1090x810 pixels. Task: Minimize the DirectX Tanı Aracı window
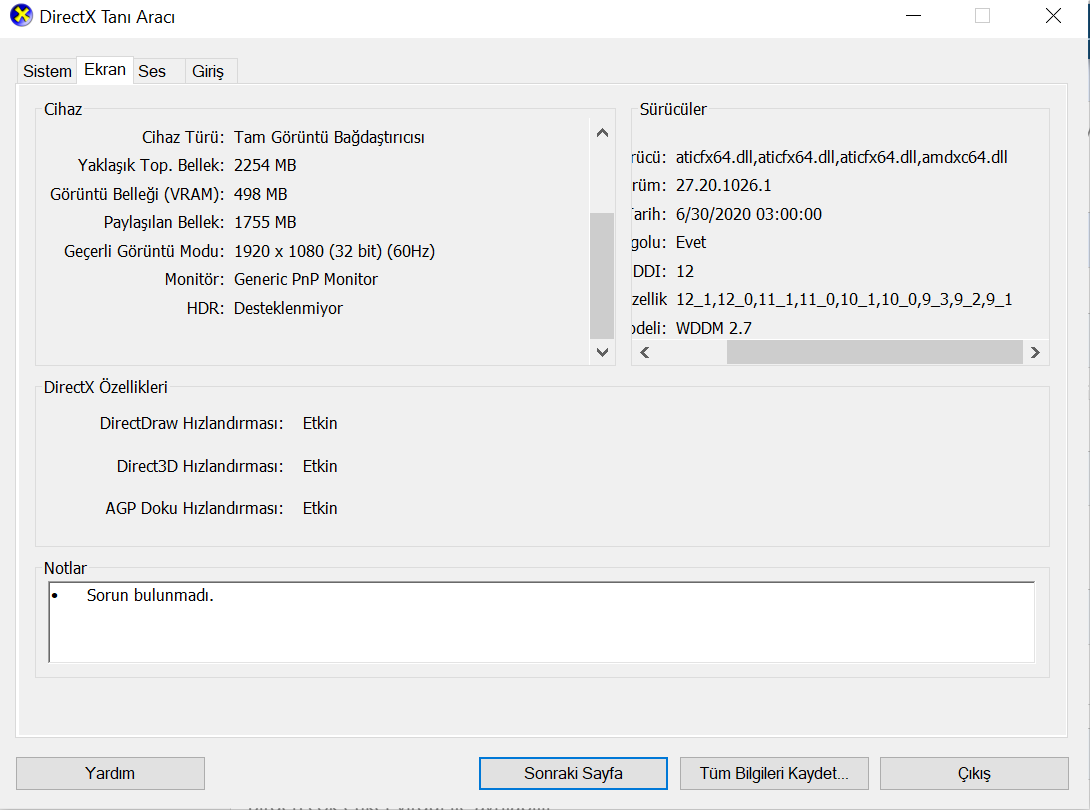[913, 15]
